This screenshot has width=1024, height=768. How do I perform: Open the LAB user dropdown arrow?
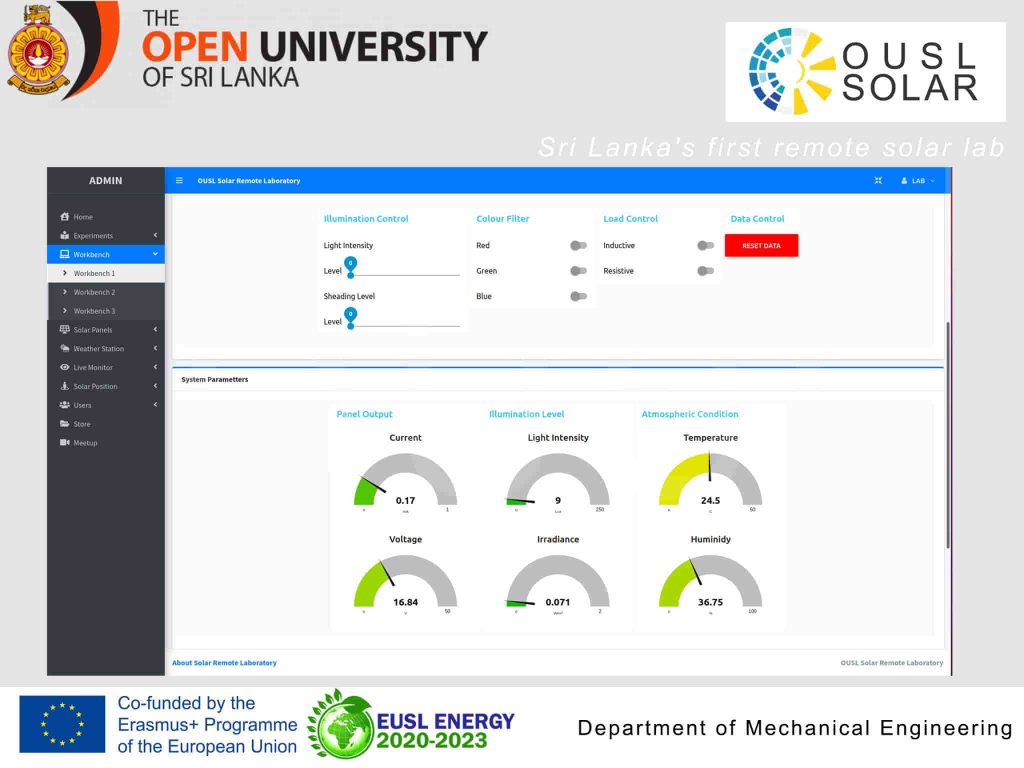pos(933,181)
